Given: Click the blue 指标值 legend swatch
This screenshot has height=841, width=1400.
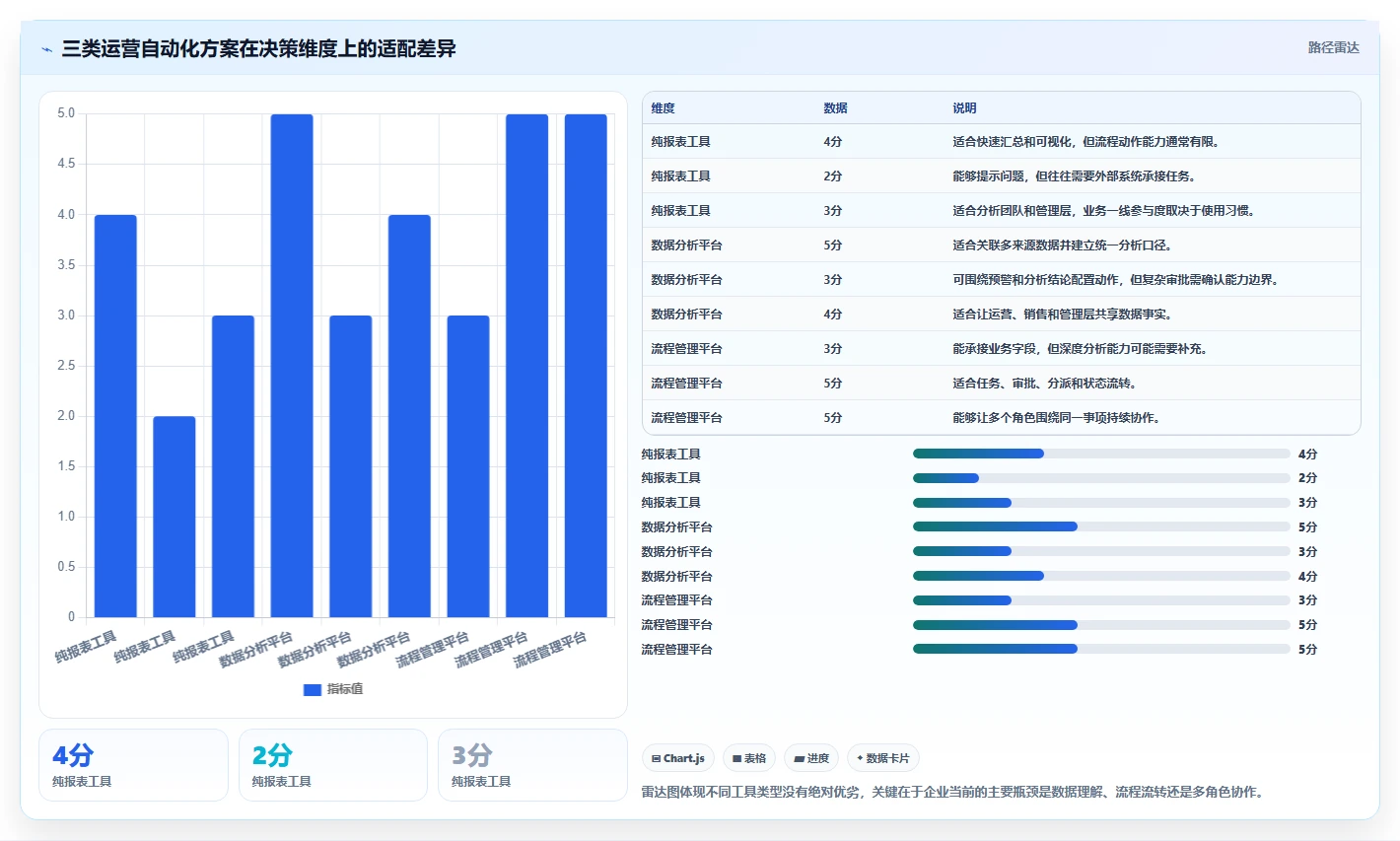Looking at the screenshot, I should (x=313, y=689).
